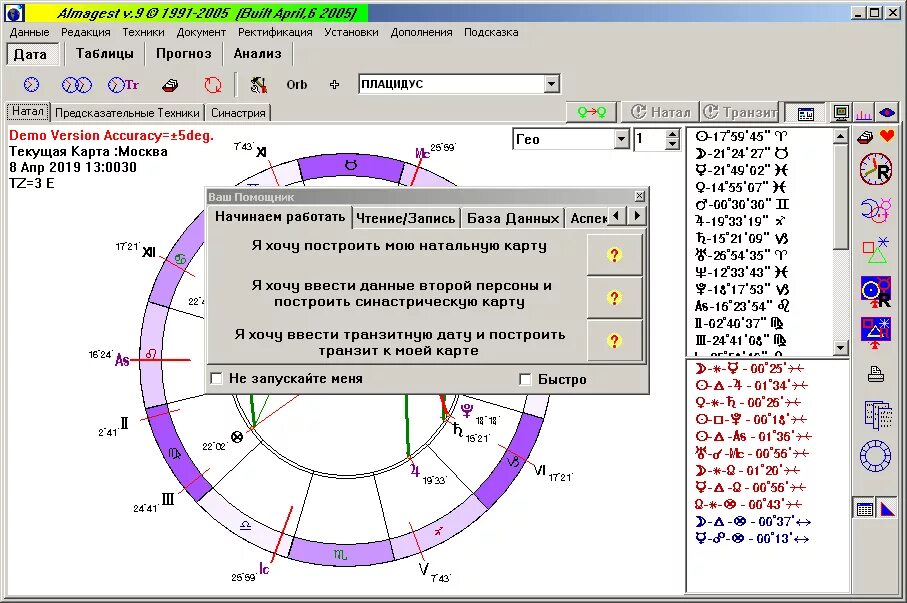Open the tools settings hammer icon
This screenshot has height=603, width=907.
258,85
